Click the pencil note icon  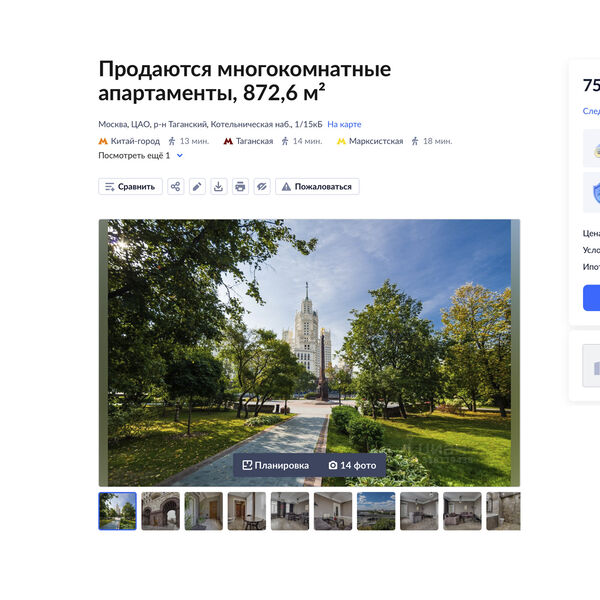tap(197, 186)
